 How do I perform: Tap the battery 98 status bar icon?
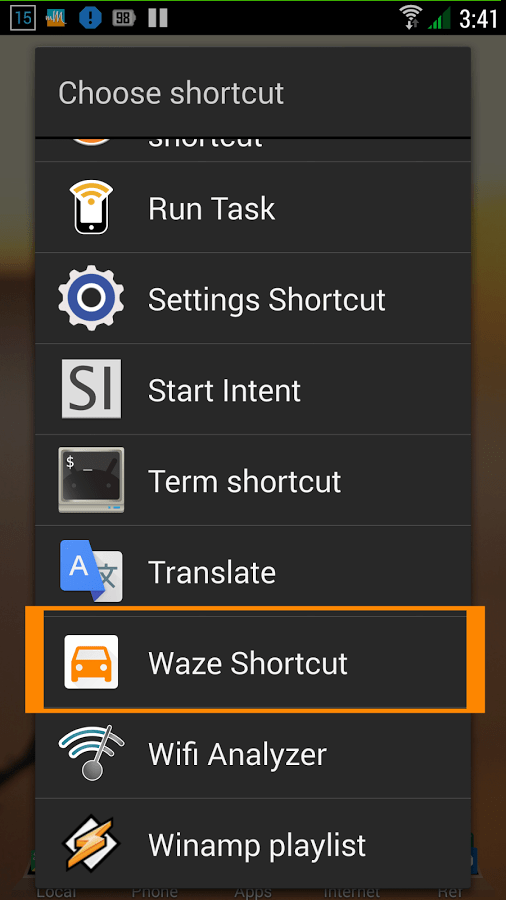click(x=123, y=18)
